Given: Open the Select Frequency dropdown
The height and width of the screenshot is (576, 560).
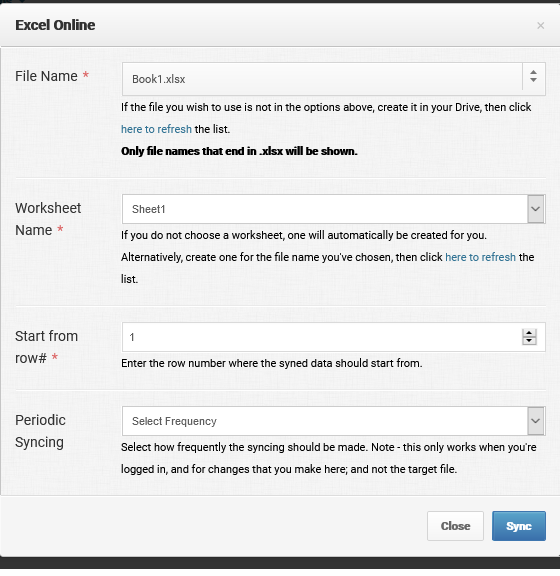Looking at the screenshot, I should (334, 421).
